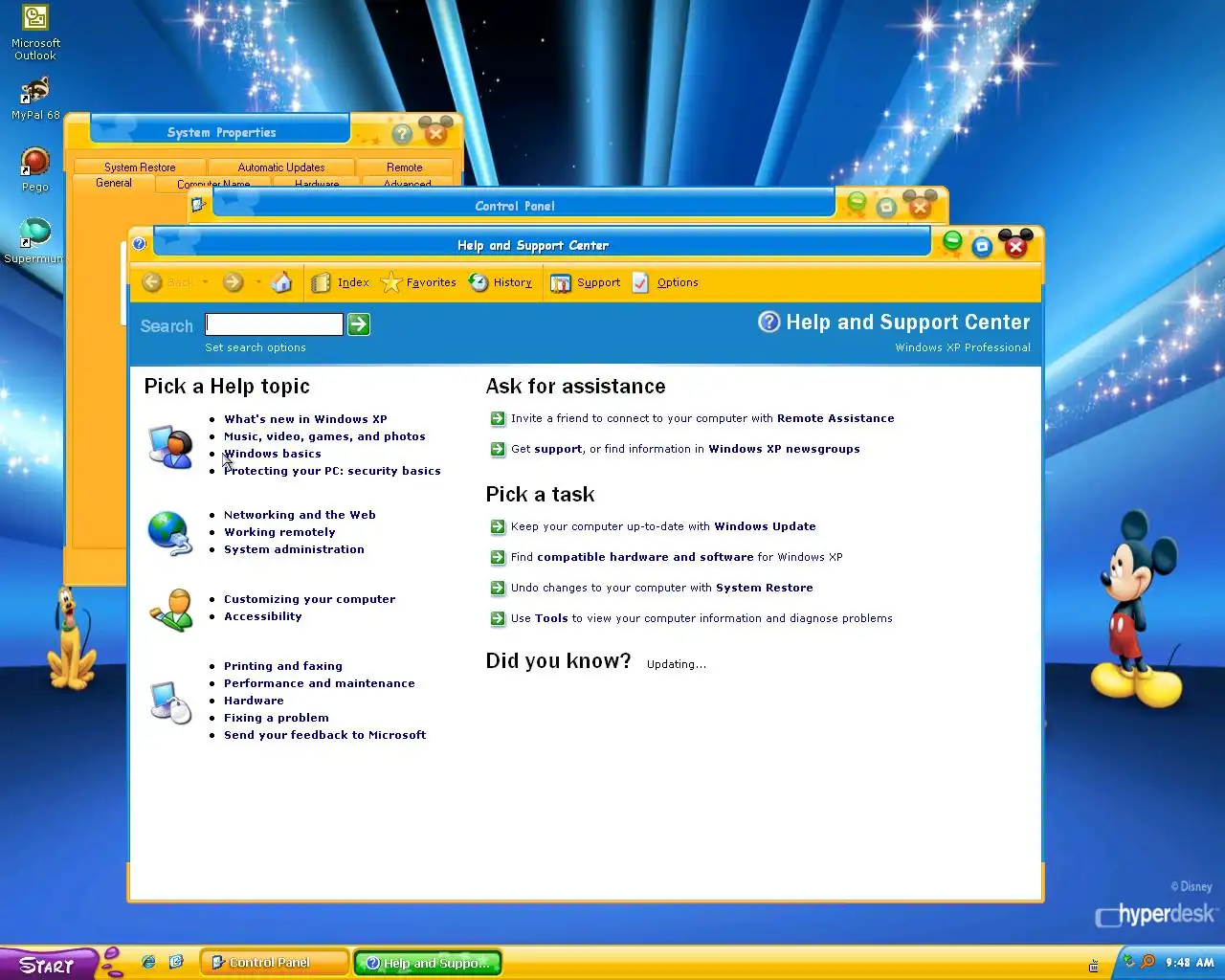Click the green Start searching arrow button
1225x980 pixels.
point(359,324)
